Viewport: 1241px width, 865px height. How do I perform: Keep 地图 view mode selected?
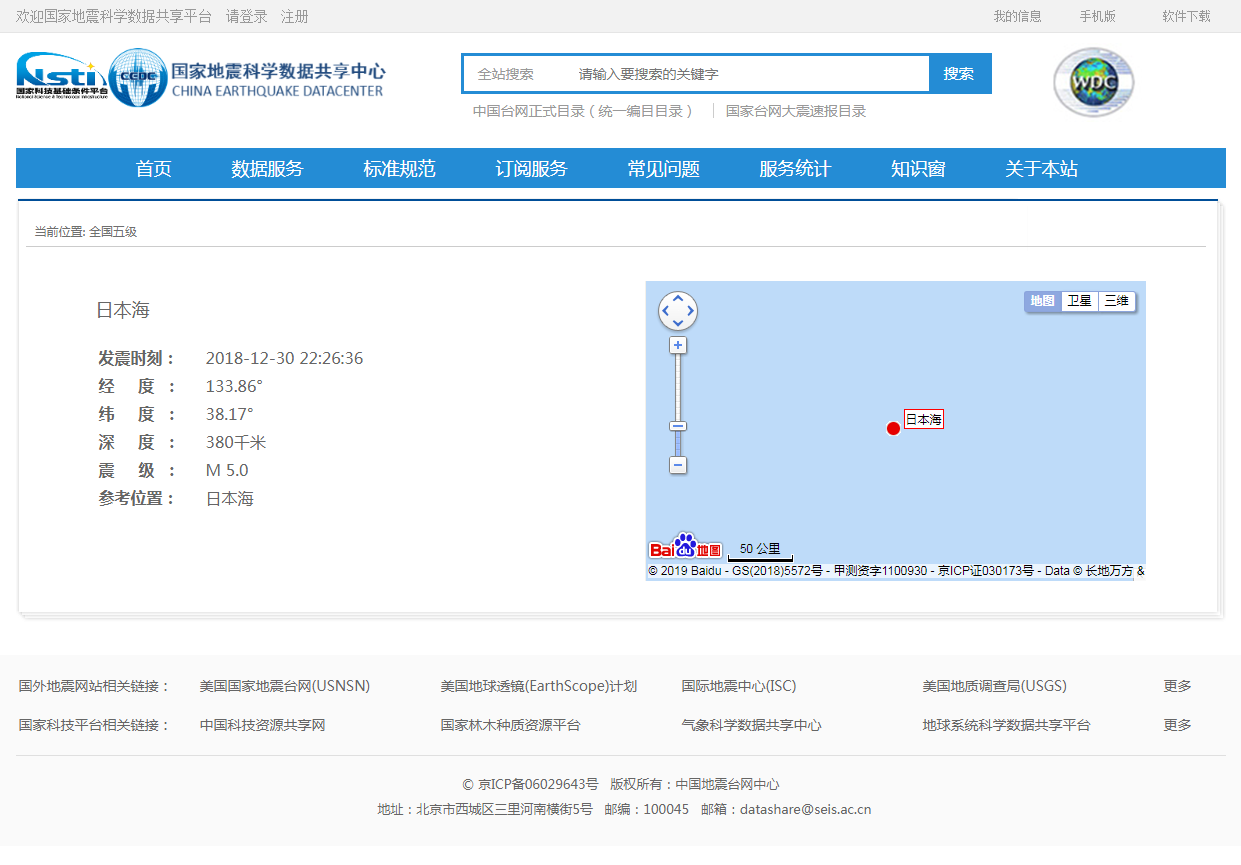(x=1043, y=300)
